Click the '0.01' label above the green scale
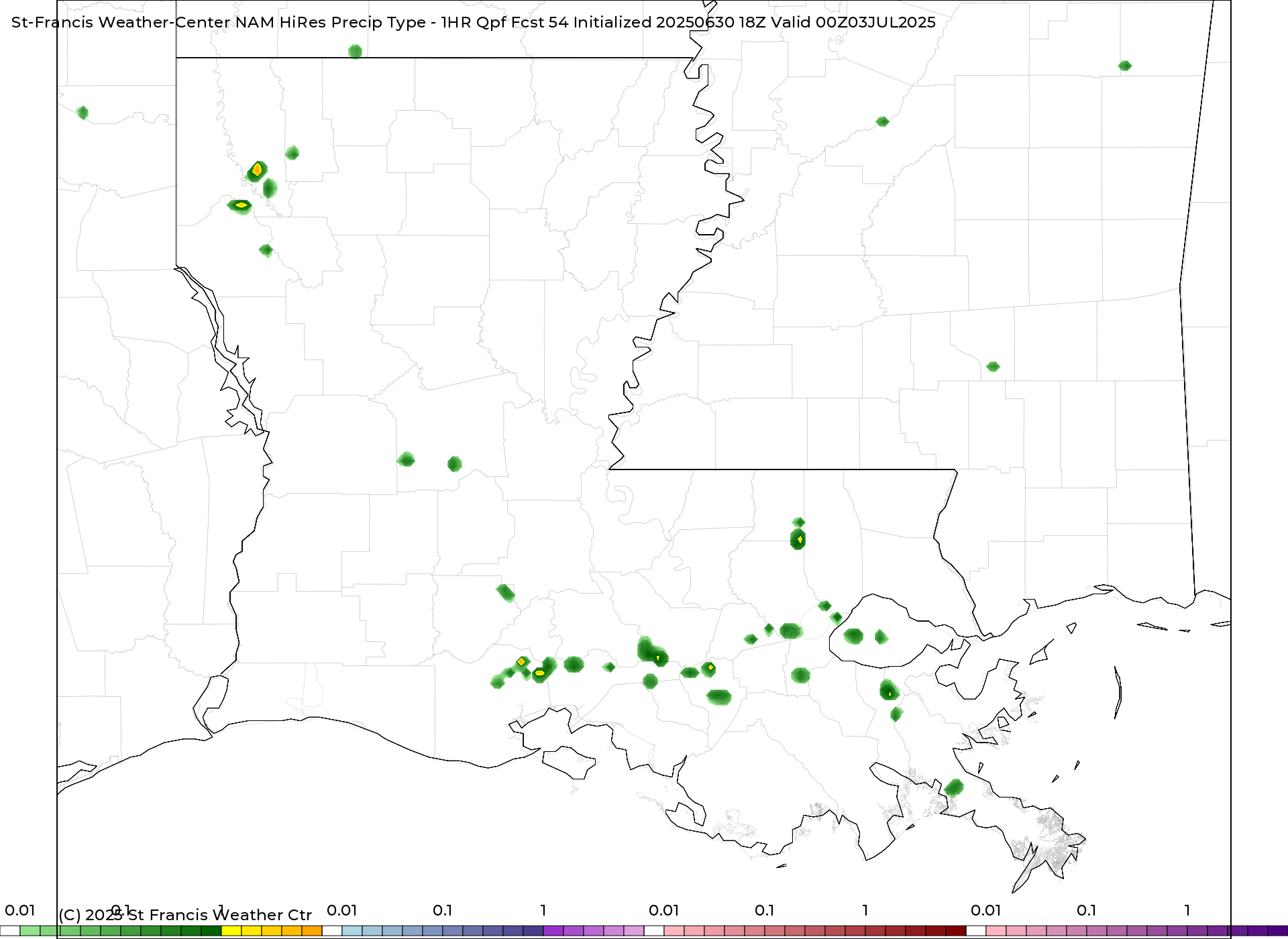The width and height of the screenshot is (1288, 939). coord(19,910)
